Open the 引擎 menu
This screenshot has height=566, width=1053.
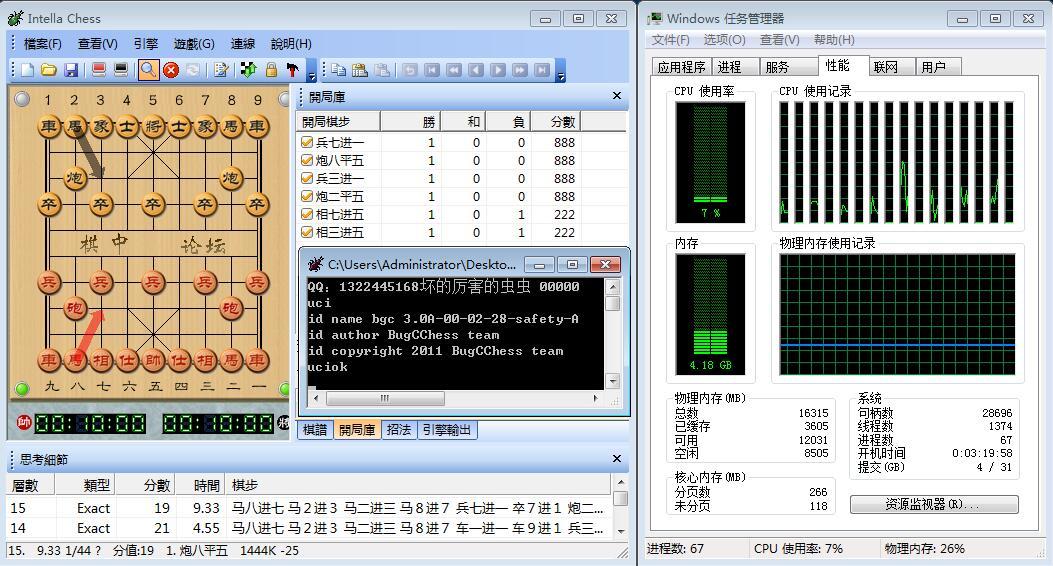(x=146, y=44)
